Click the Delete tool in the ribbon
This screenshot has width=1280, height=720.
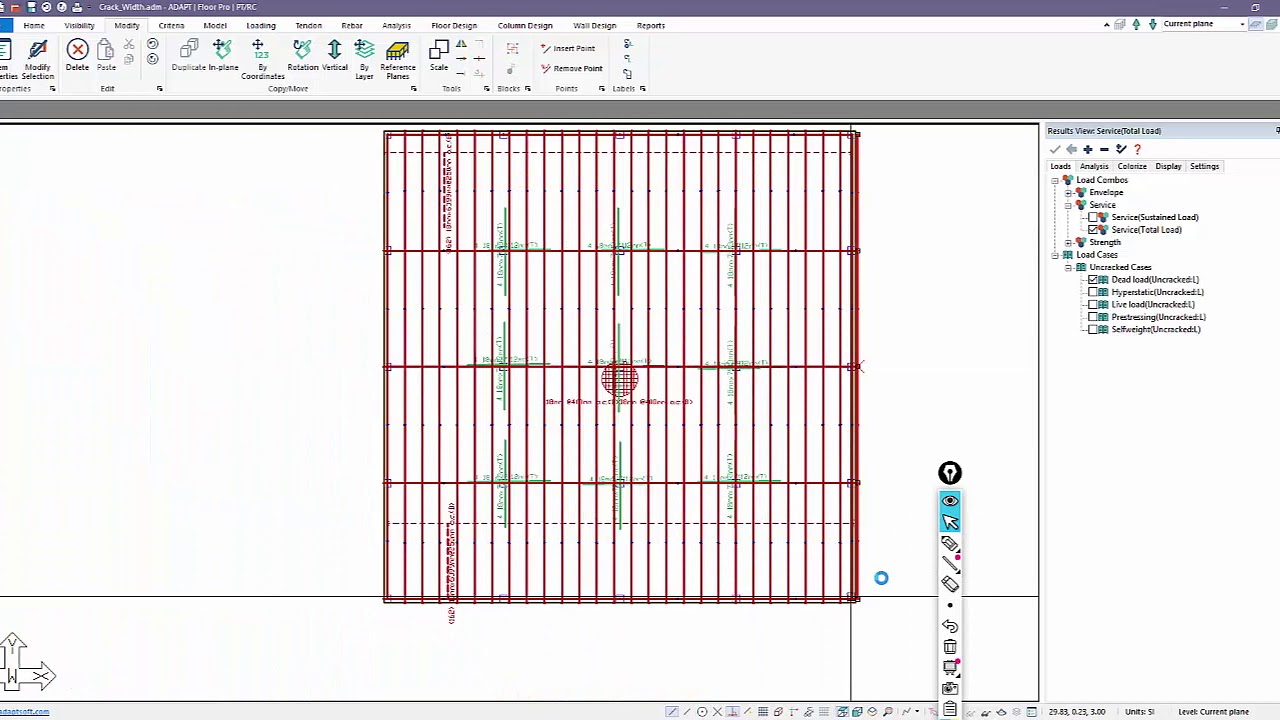point(77,55)
